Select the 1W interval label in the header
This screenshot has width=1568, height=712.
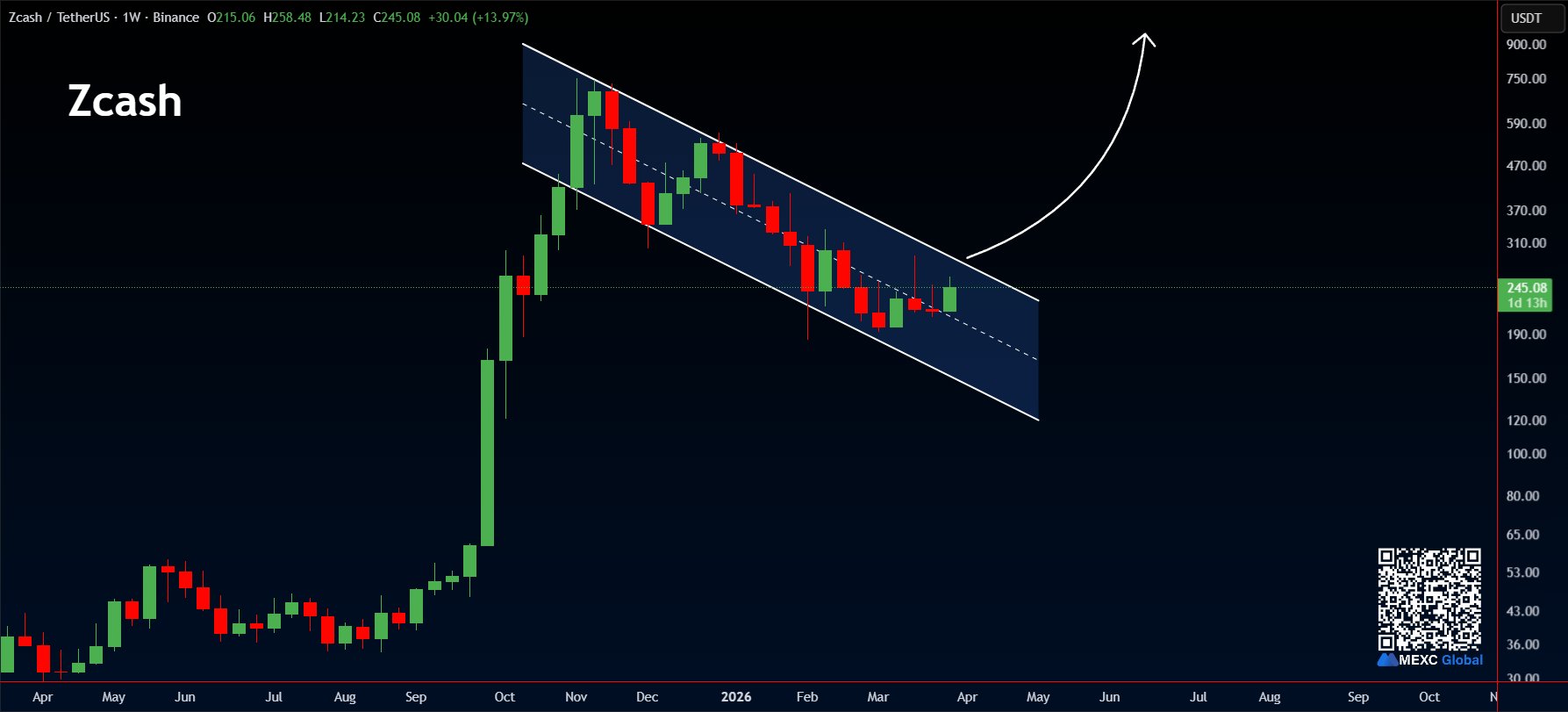[132, 18]
